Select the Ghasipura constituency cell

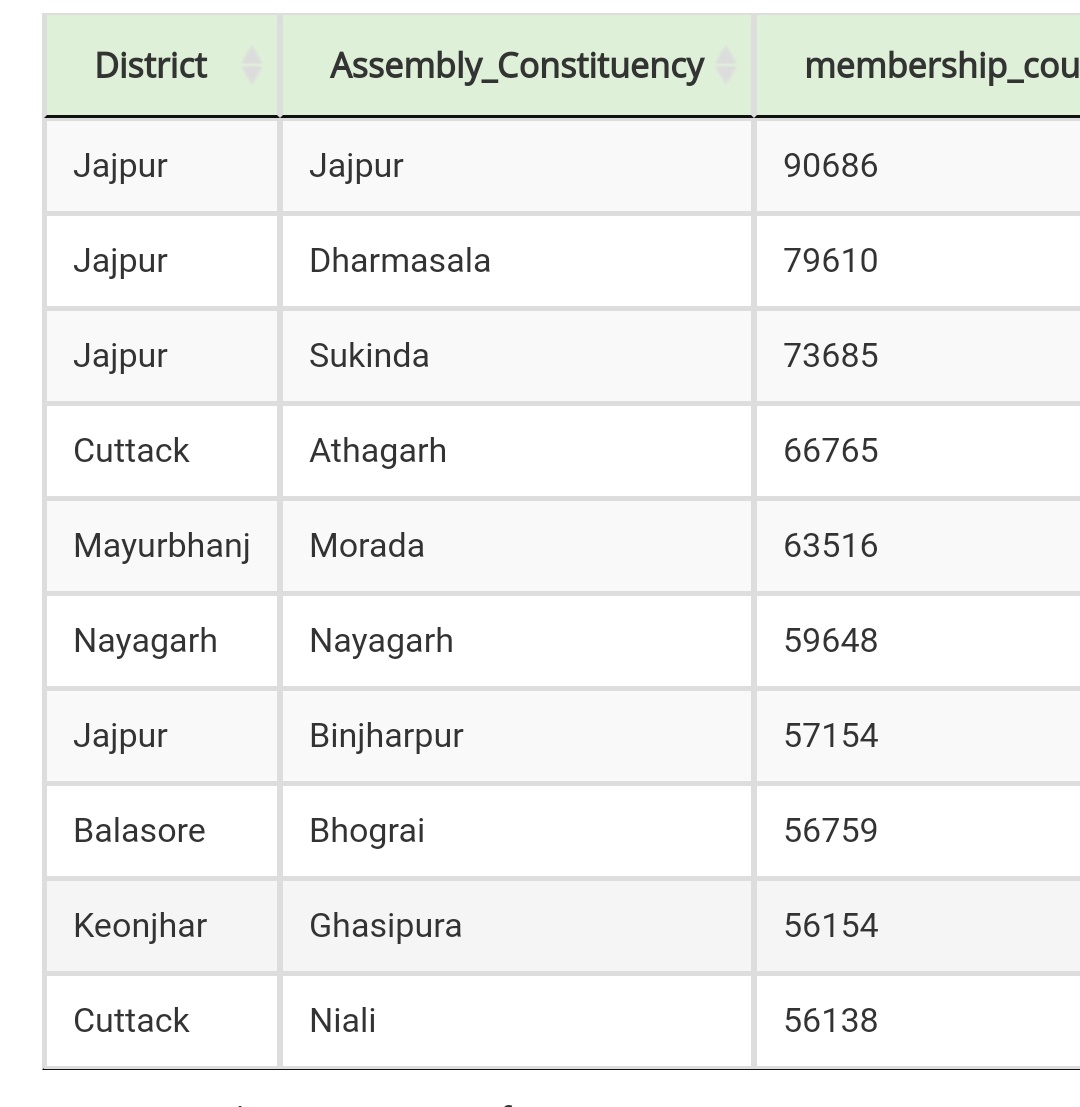tap(385, 926)
